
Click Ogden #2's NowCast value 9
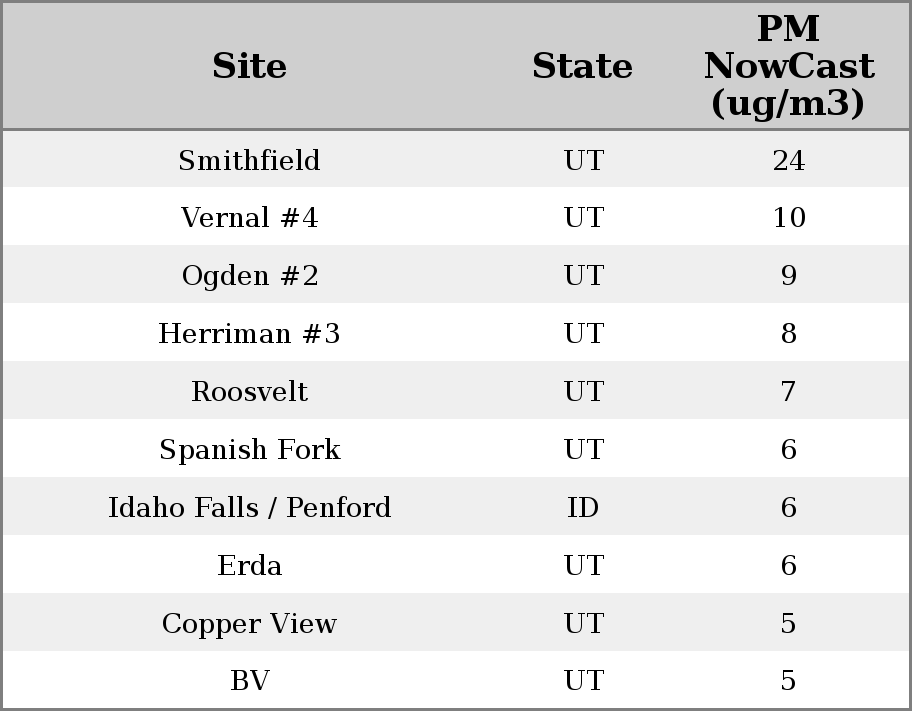click(x=788, y=276)
